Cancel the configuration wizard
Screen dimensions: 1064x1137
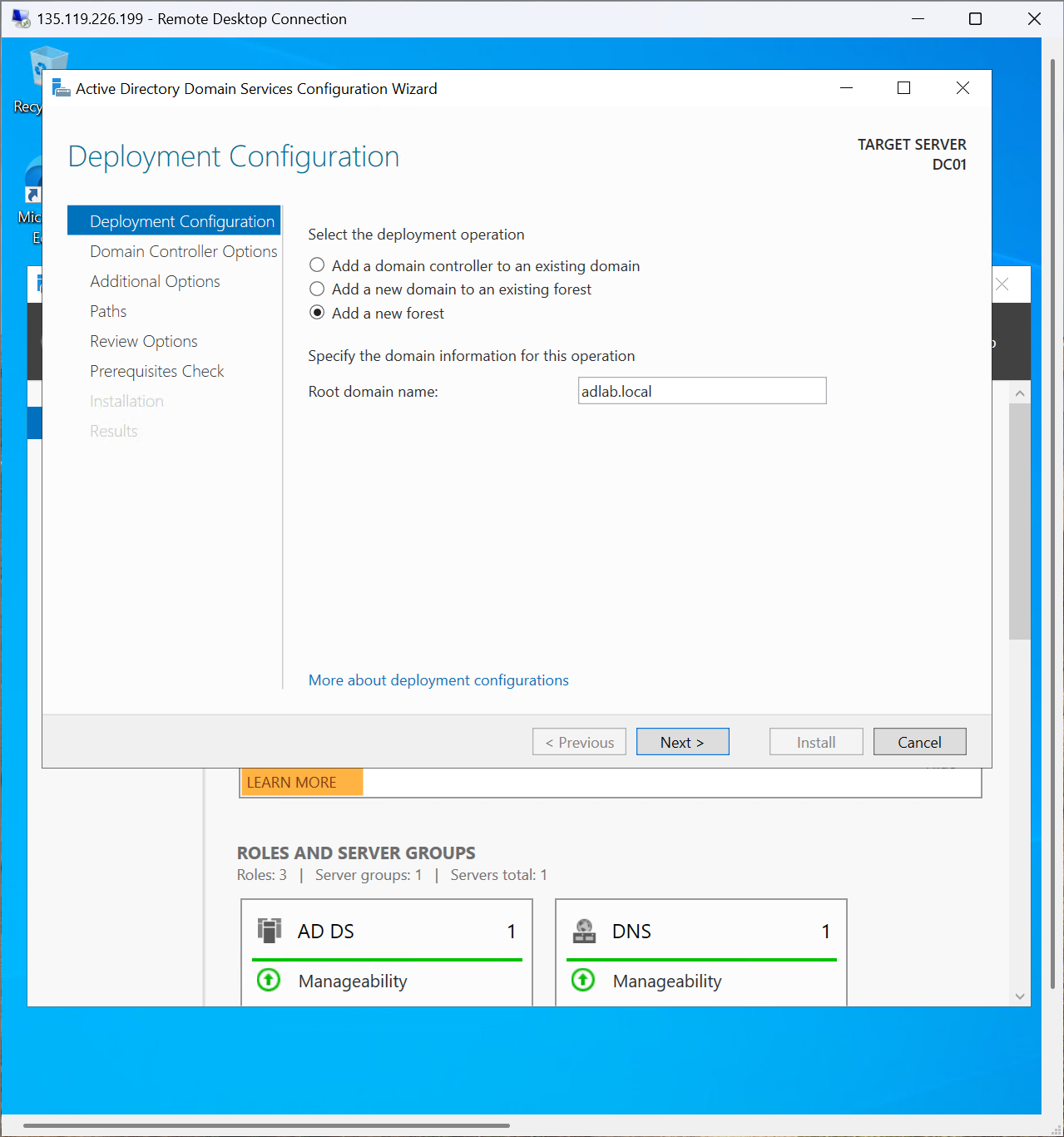[919, 741]
